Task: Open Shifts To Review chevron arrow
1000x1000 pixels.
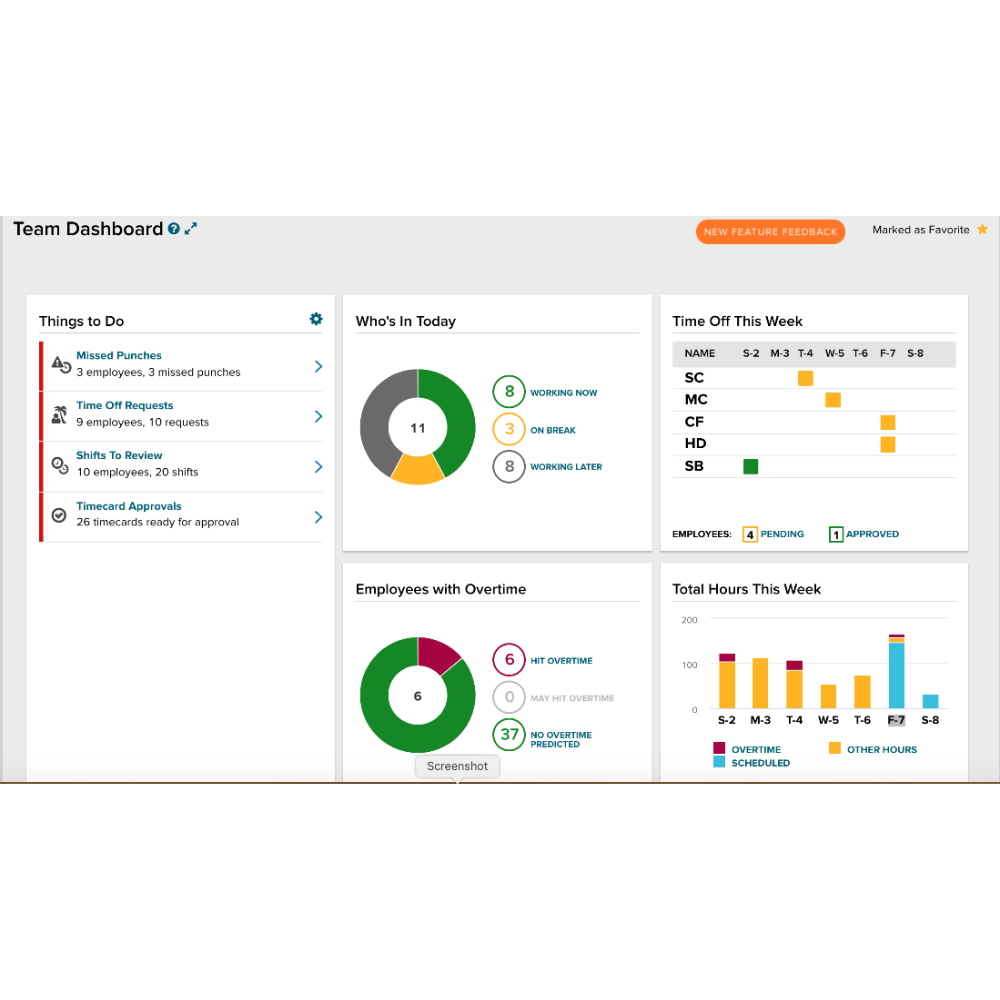Action: click(x=318, y=466)
